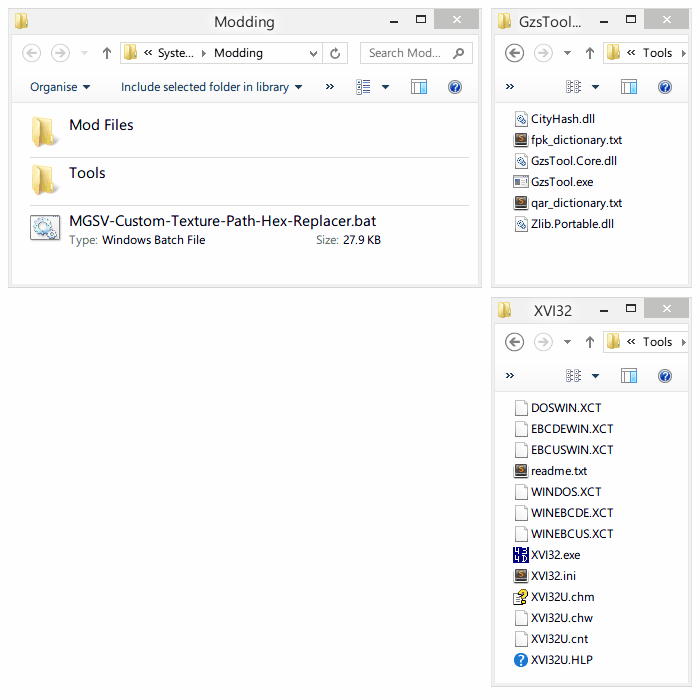Refresh the Modding folder view
The image size is (700, 700).
click(x=335, y=54)
